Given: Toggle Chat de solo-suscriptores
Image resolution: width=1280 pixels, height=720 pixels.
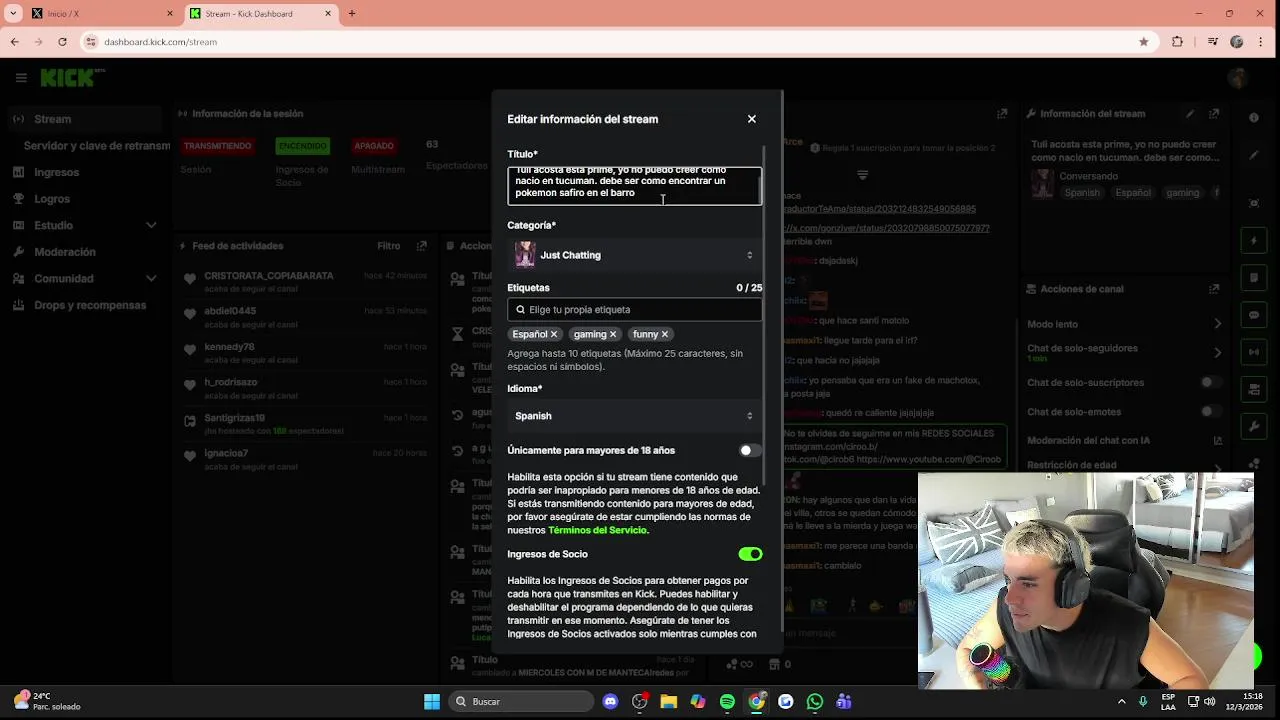Looking at the screenshot, I should point(1211,383).
